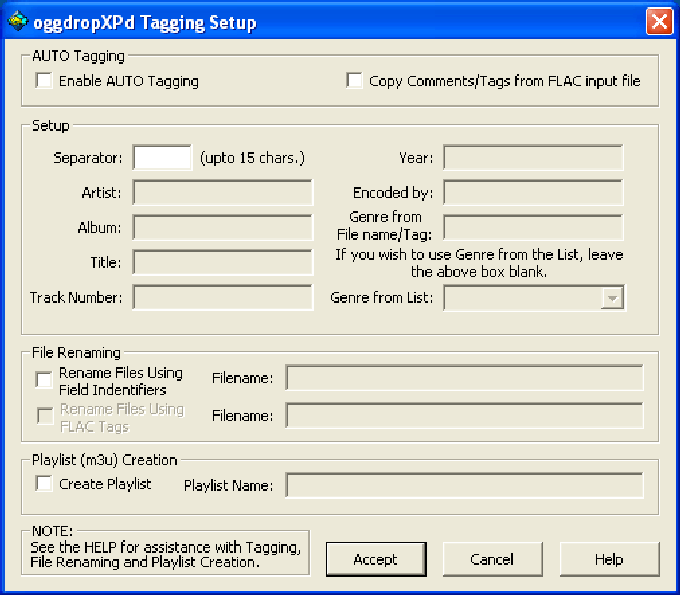Click the Track Number field
This screenshot has height=595, width=680.
(x=222, y=298)
